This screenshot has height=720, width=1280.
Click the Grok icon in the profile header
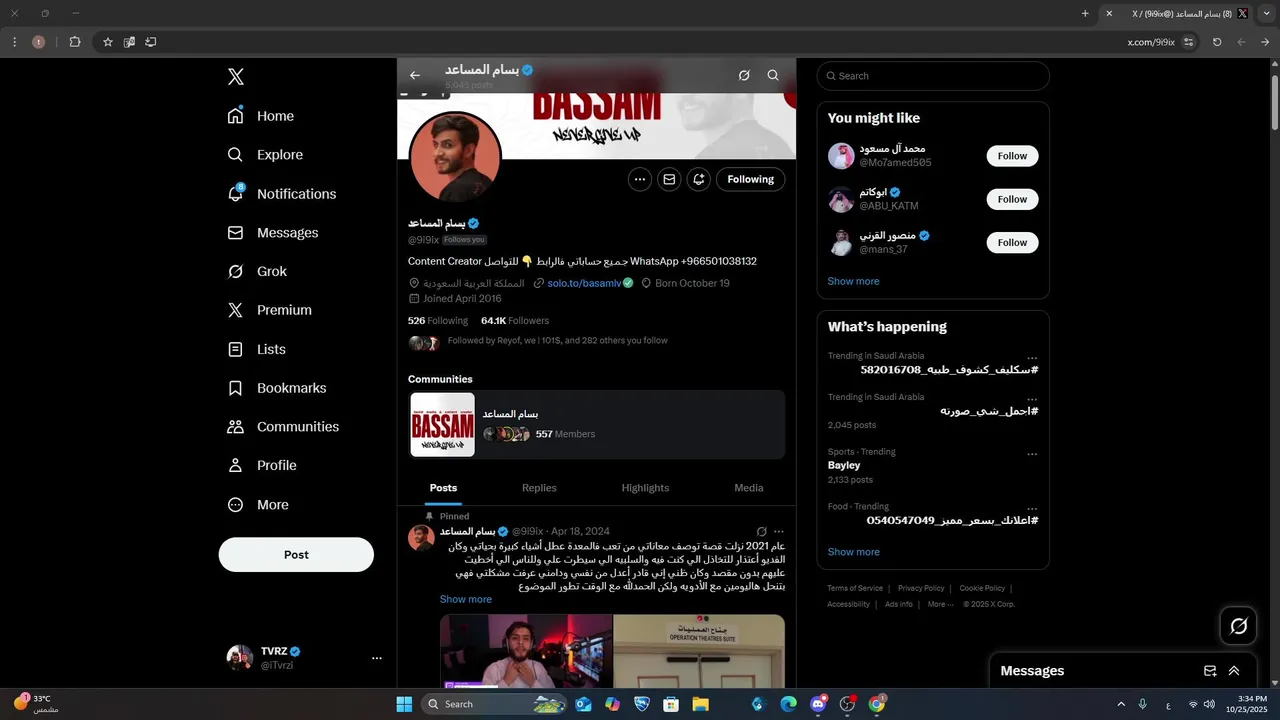coord(744,75)
